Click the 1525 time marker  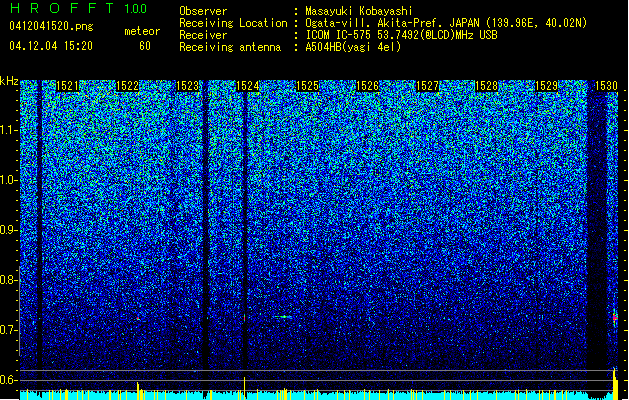click(307, 85)
